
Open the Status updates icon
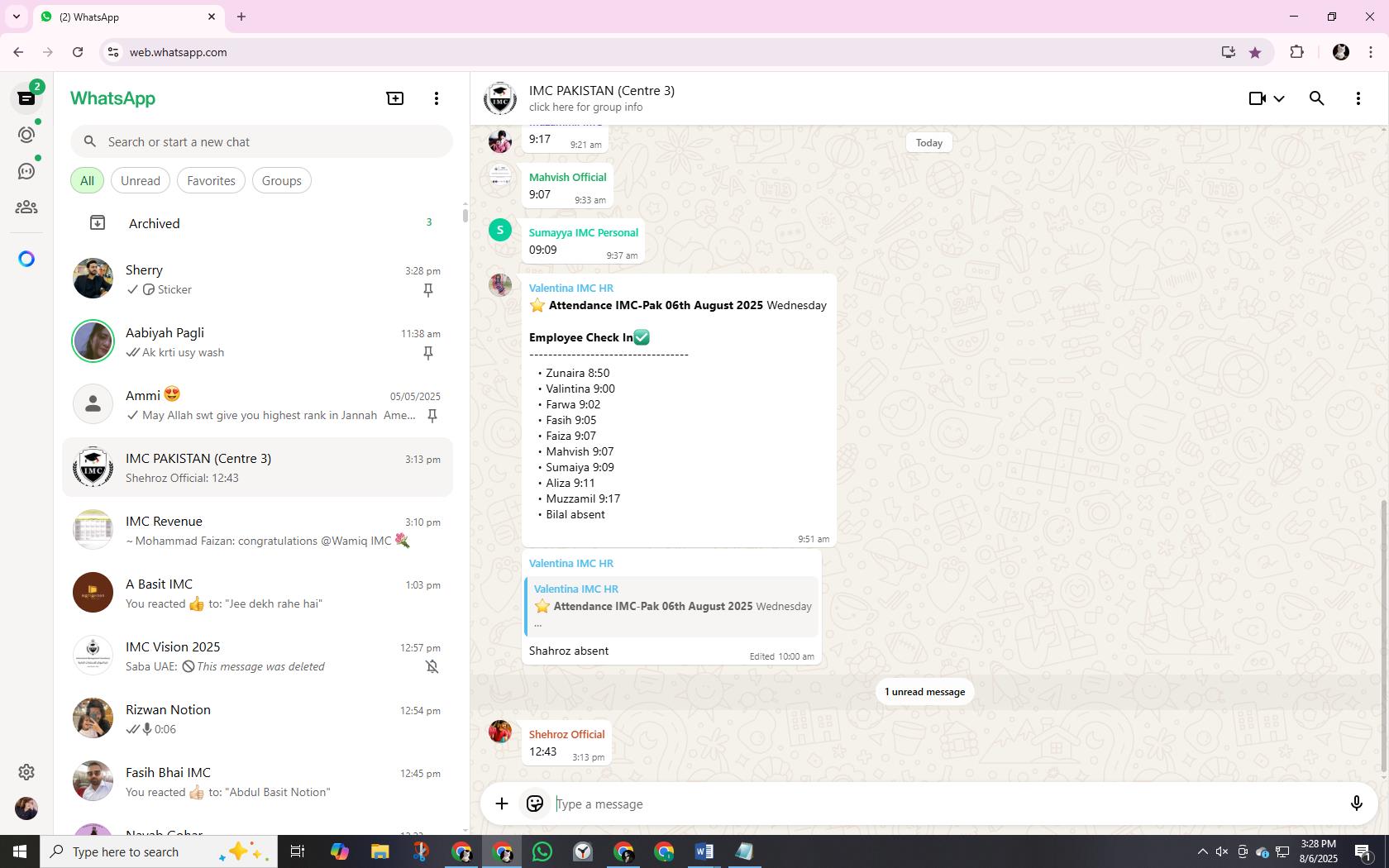(26, 135)
